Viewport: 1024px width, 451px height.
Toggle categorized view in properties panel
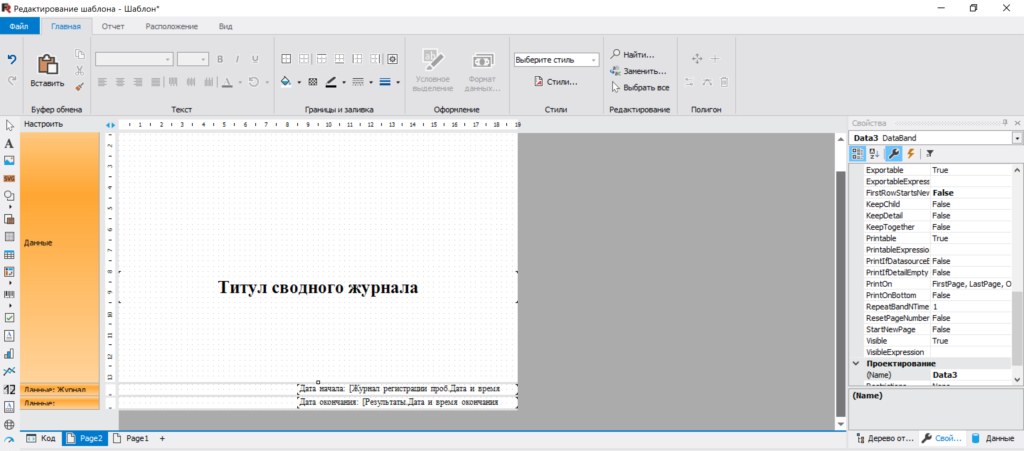(x=857, y=153)
